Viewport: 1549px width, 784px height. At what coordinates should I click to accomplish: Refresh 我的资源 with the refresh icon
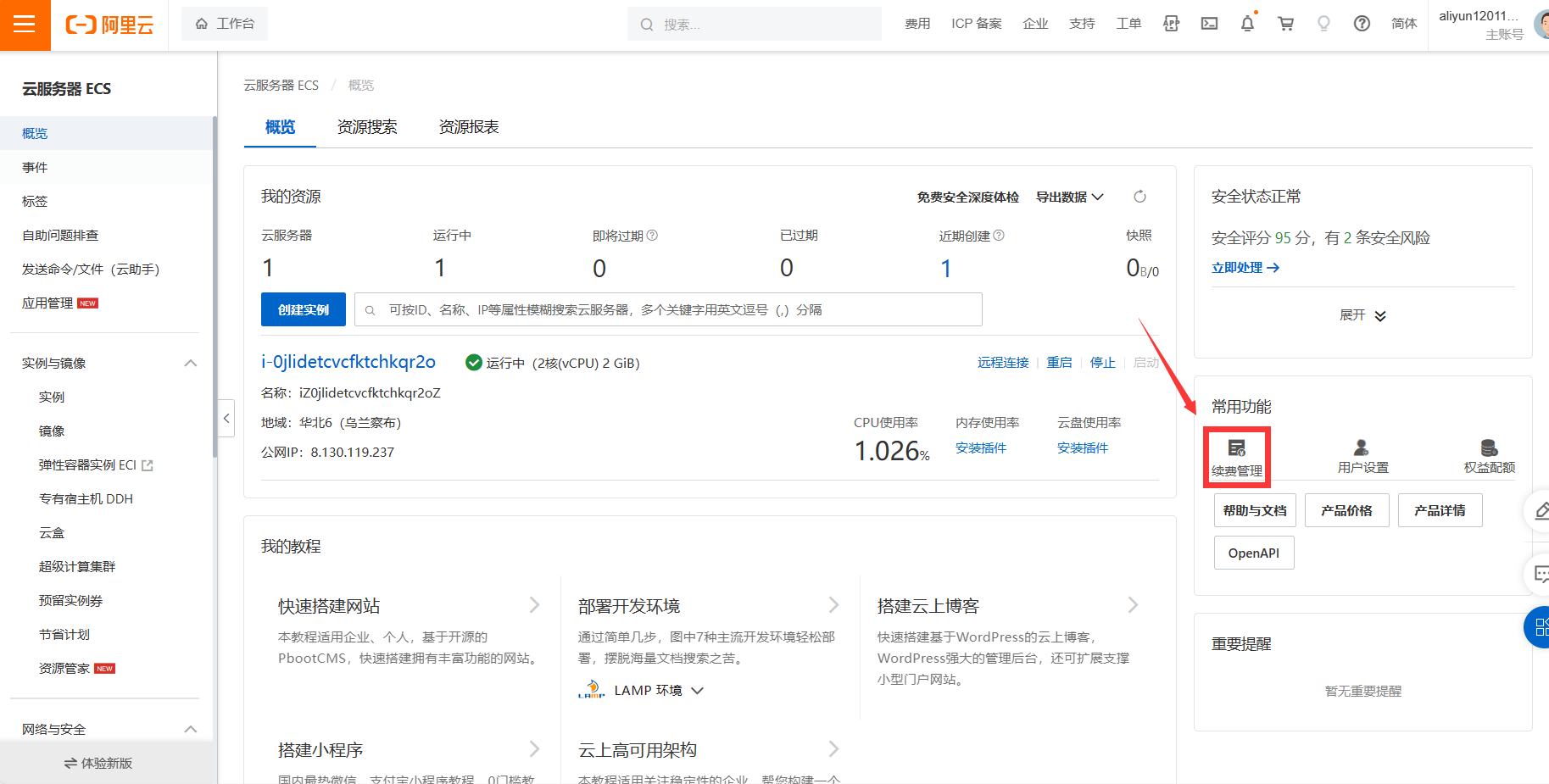click(x=1139, y=197)
